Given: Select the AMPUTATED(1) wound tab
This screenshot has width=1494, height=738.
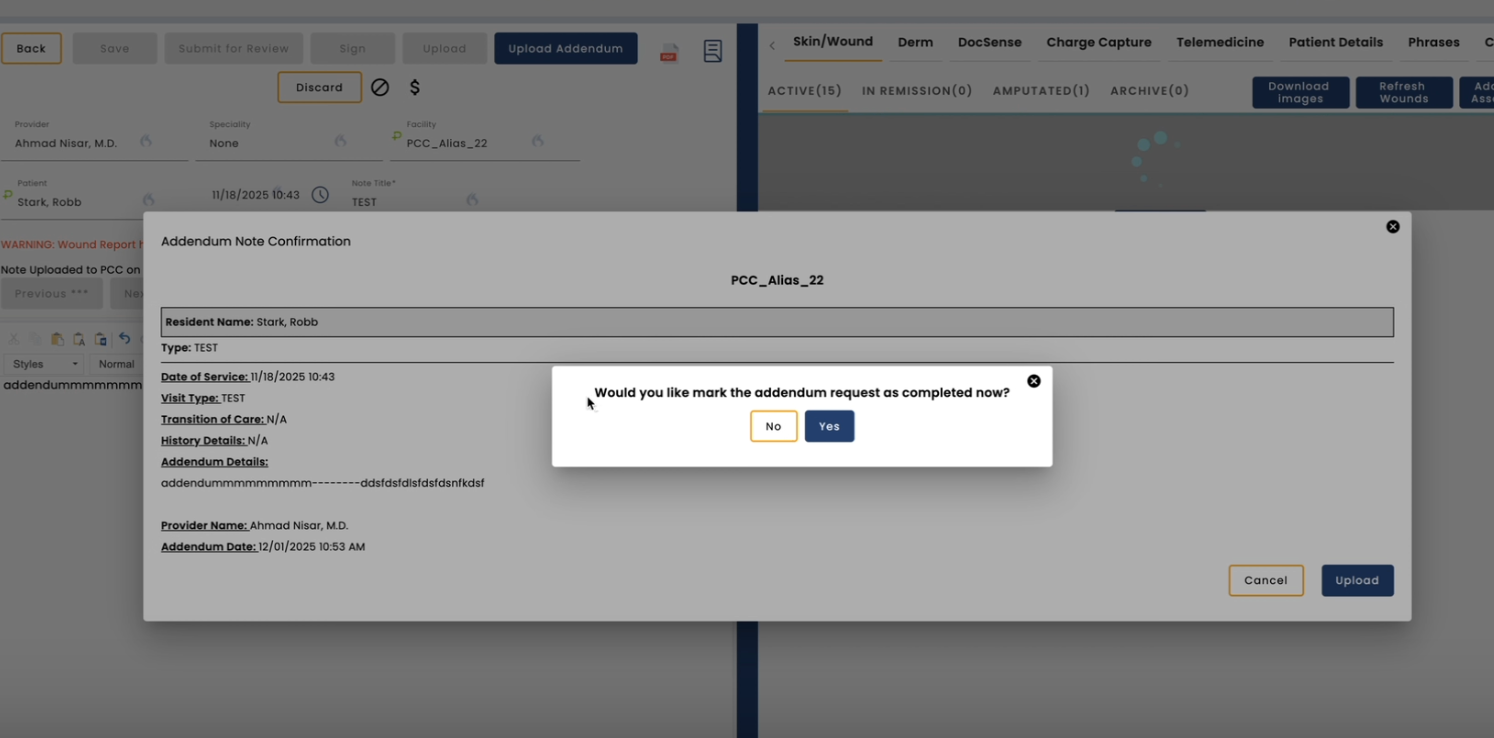Looking at the screenshot, I should 1041,91.
